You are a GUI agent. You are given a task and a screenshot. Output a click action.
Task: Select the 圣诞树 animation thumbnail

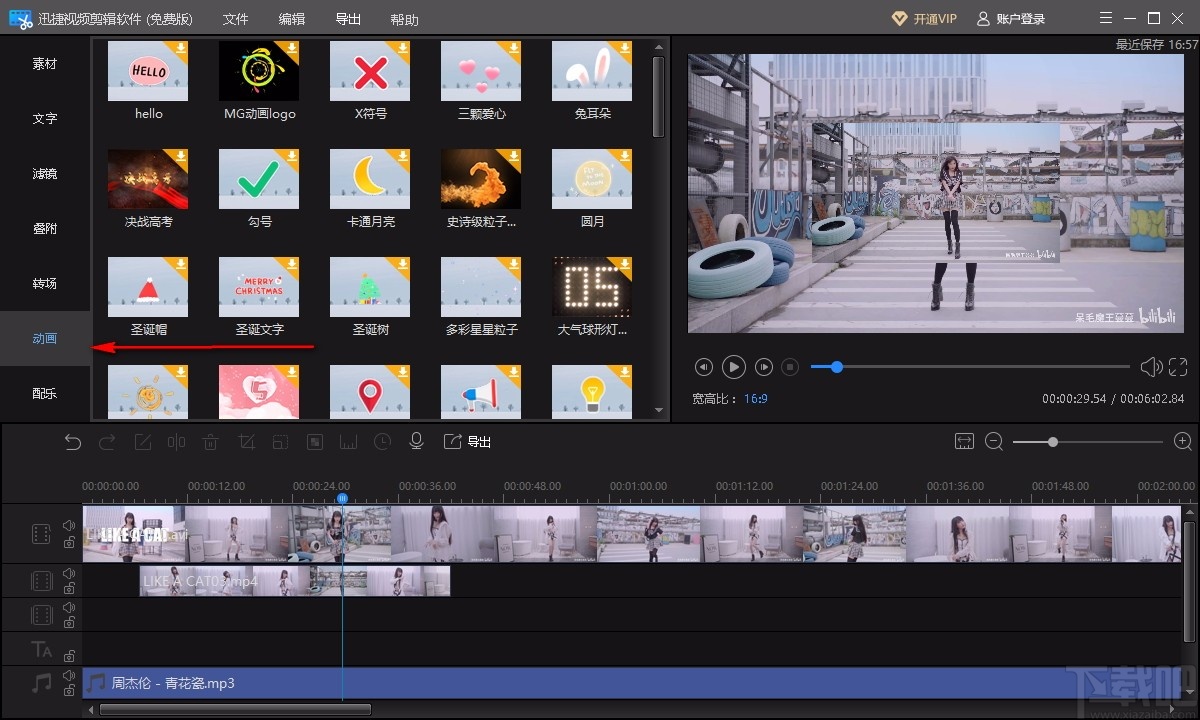tap(370, 285)
